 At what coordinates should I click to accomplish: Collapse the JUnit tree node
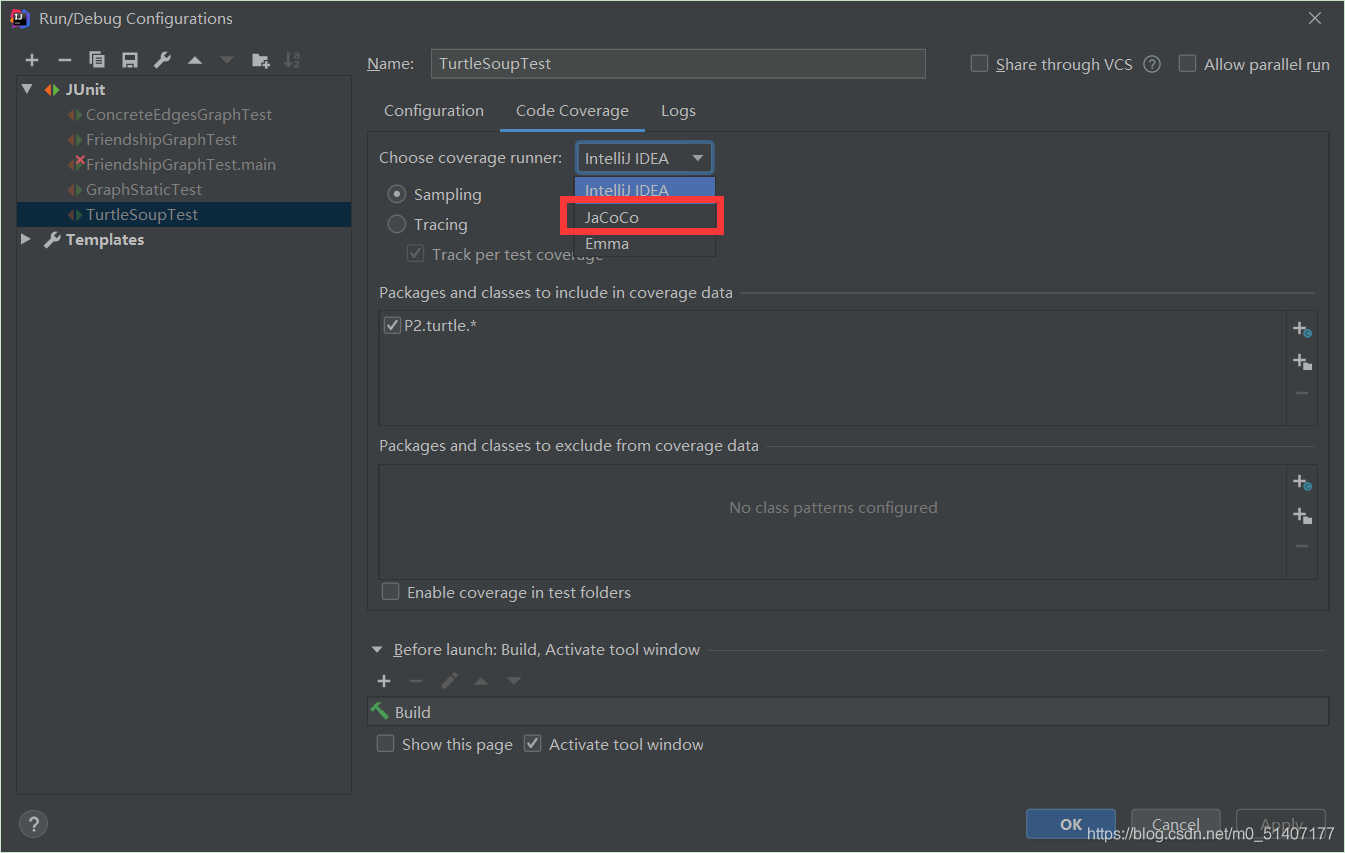point(27,89)
